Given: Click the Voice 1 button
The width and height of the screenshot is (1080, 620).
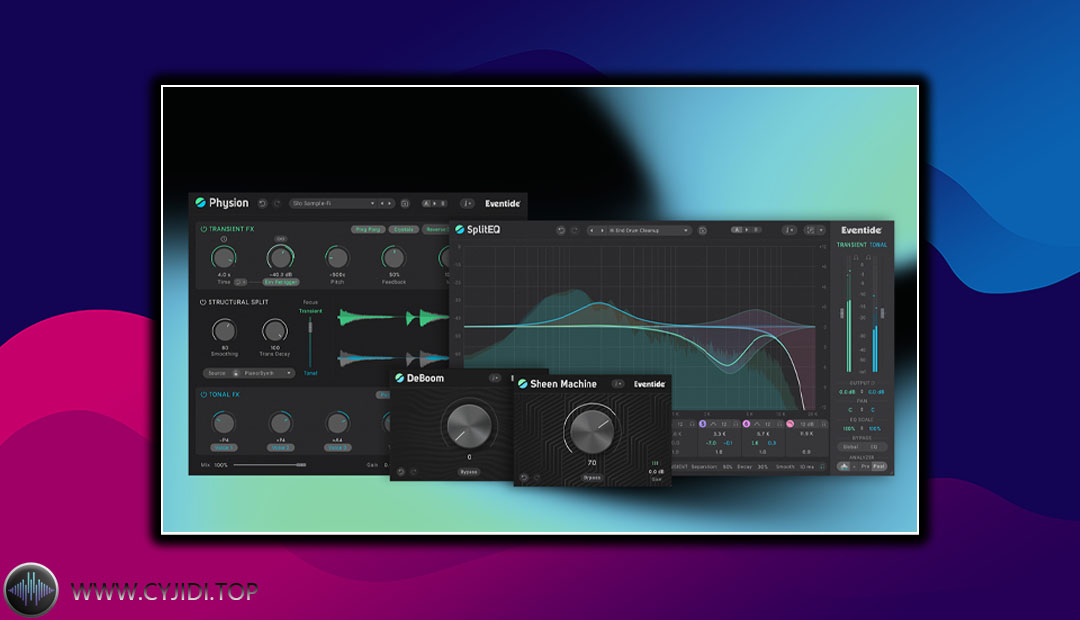Looking at the screenshot, I should 222,448.
